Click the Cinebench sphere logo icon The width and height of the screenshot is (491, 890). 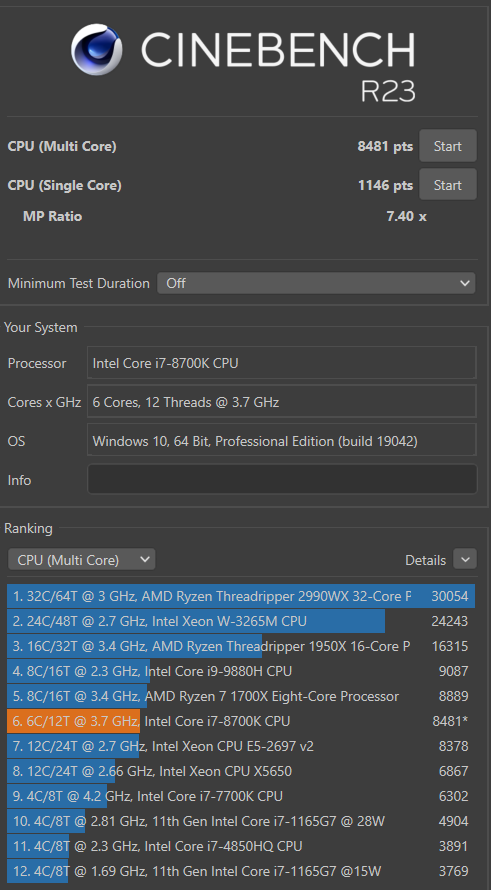pos(96,49)
